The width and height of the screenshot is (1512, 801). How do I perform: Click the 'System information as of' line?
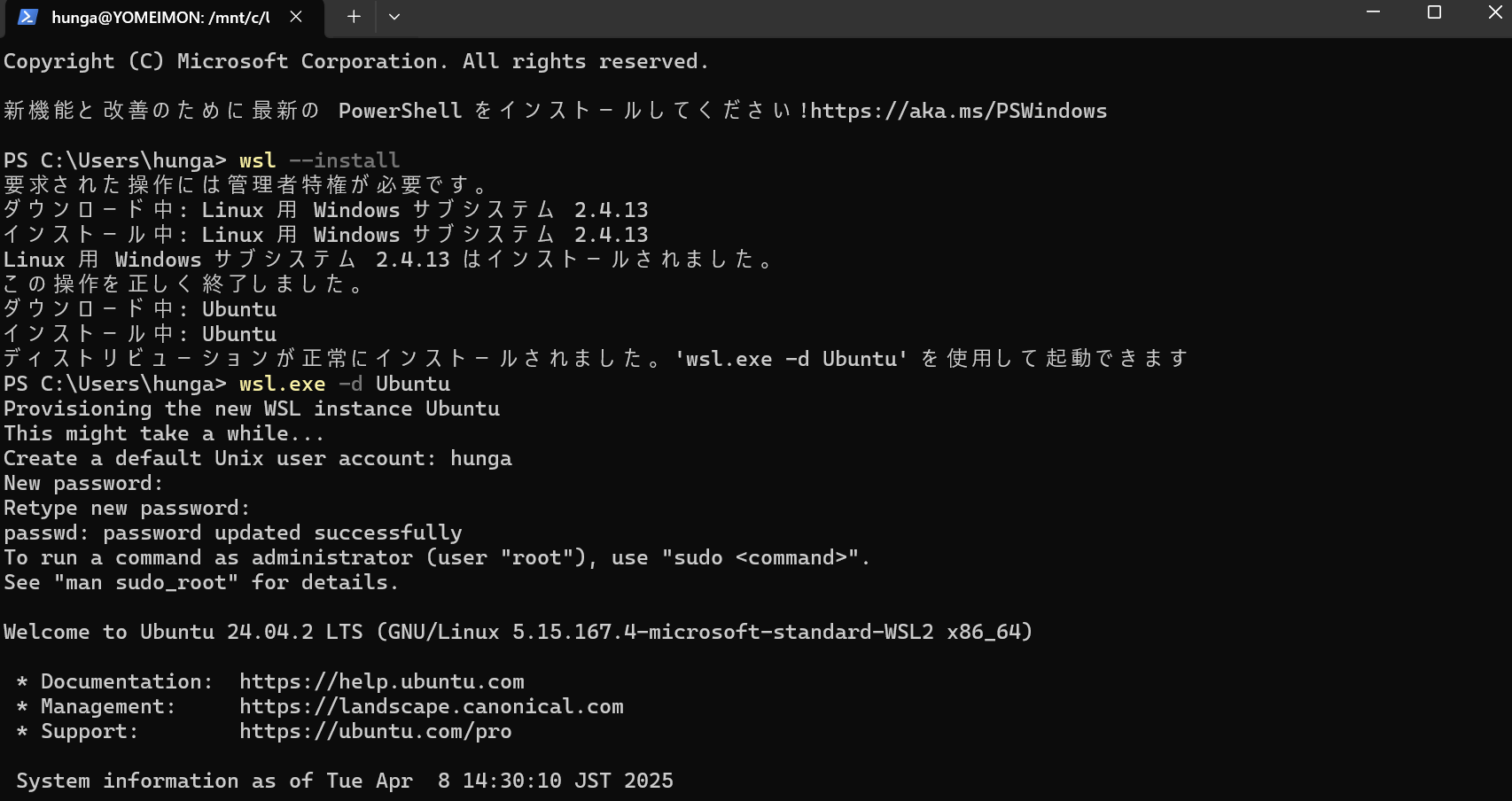coord(345,781)
